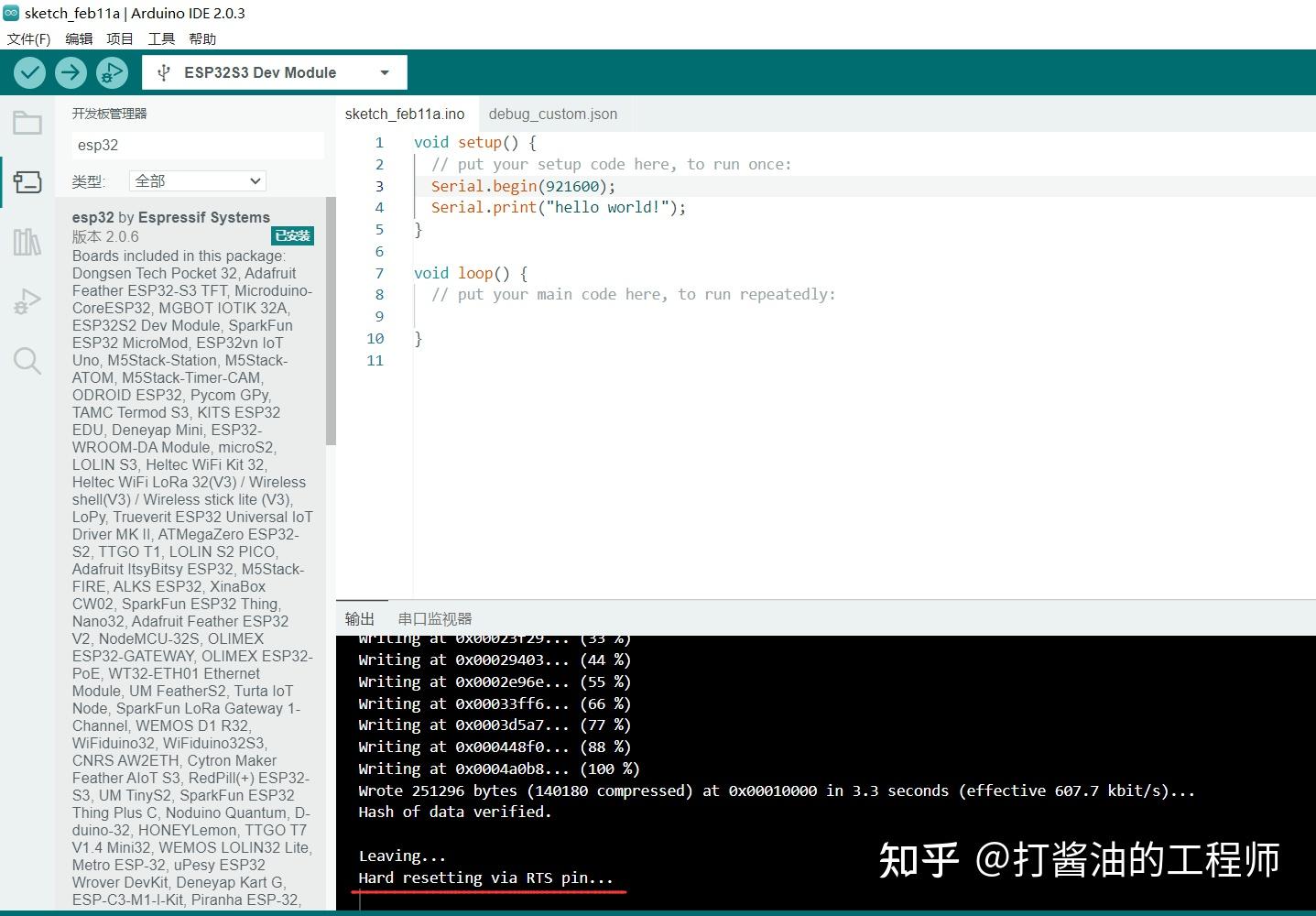Viewport: 1316px width, 916px height.
Task: Click the Verify (compile) checkmark icon
Action: 28,72
